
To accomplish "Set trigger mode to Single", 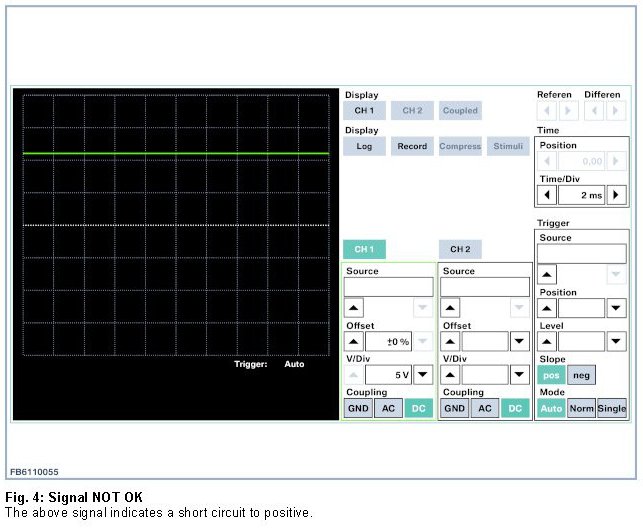I will tap(612, 408).
